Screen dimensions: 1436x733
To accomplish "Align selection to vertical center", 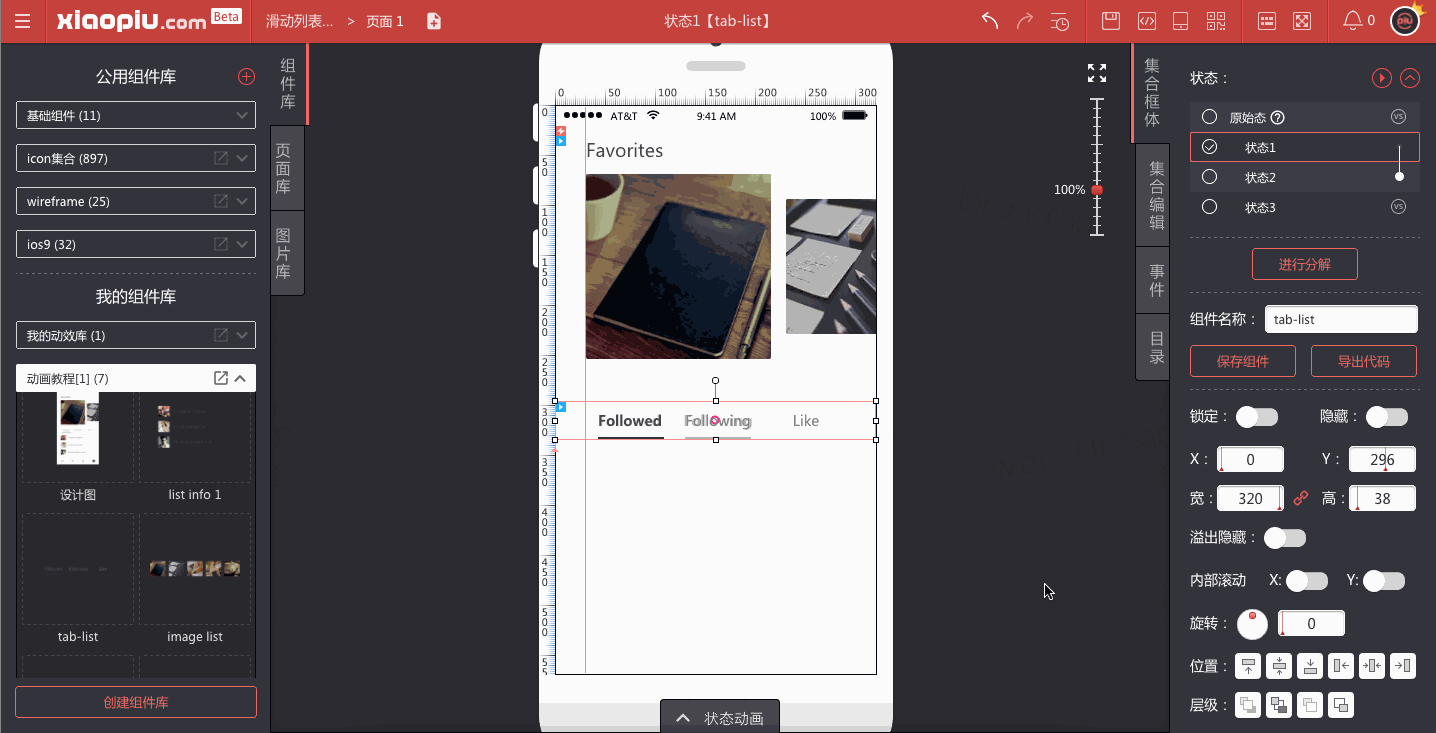I will [x=1279, y=666].
